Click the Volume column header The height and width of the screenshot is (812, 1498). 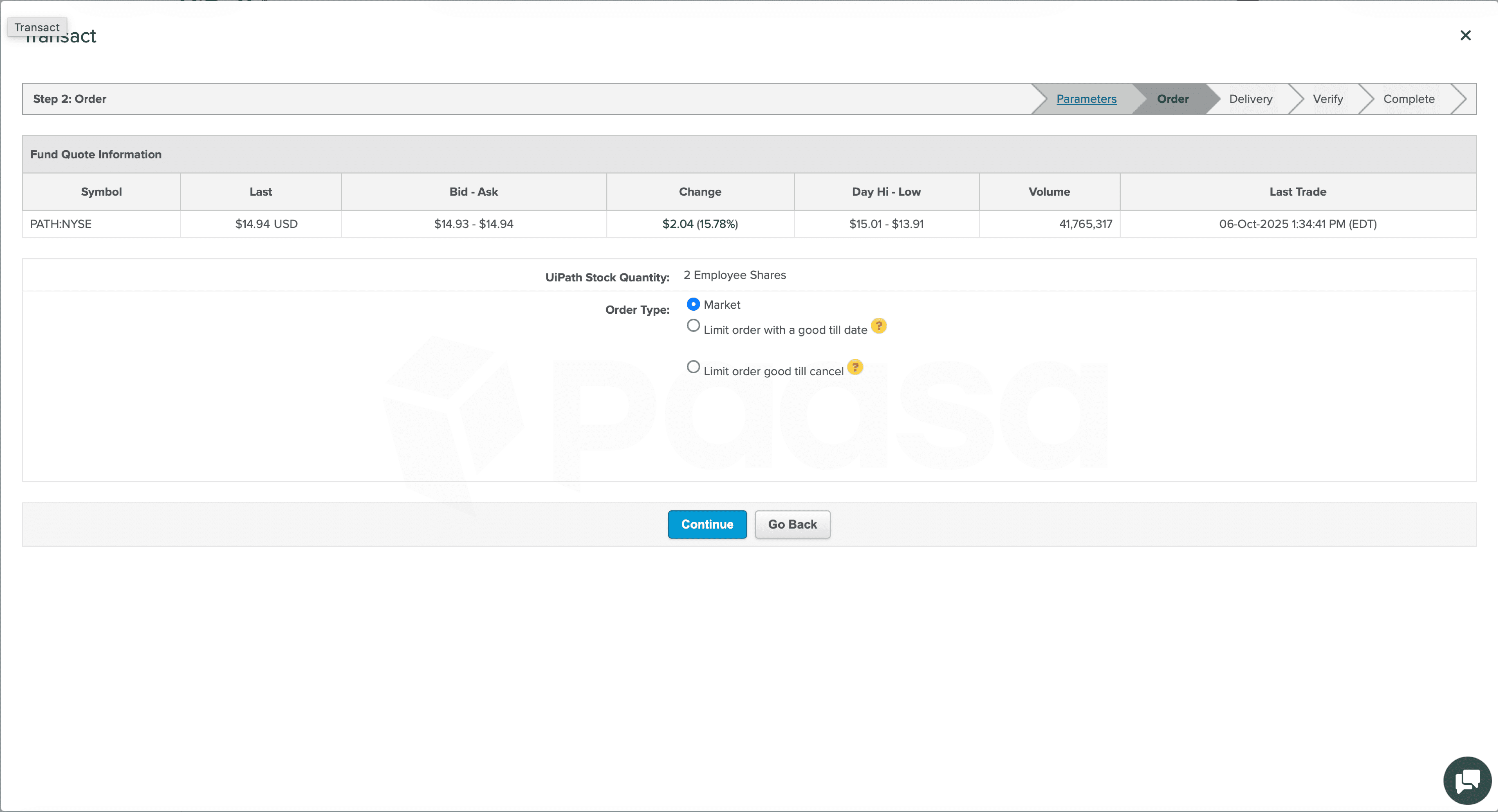(x=1048, y=192)
